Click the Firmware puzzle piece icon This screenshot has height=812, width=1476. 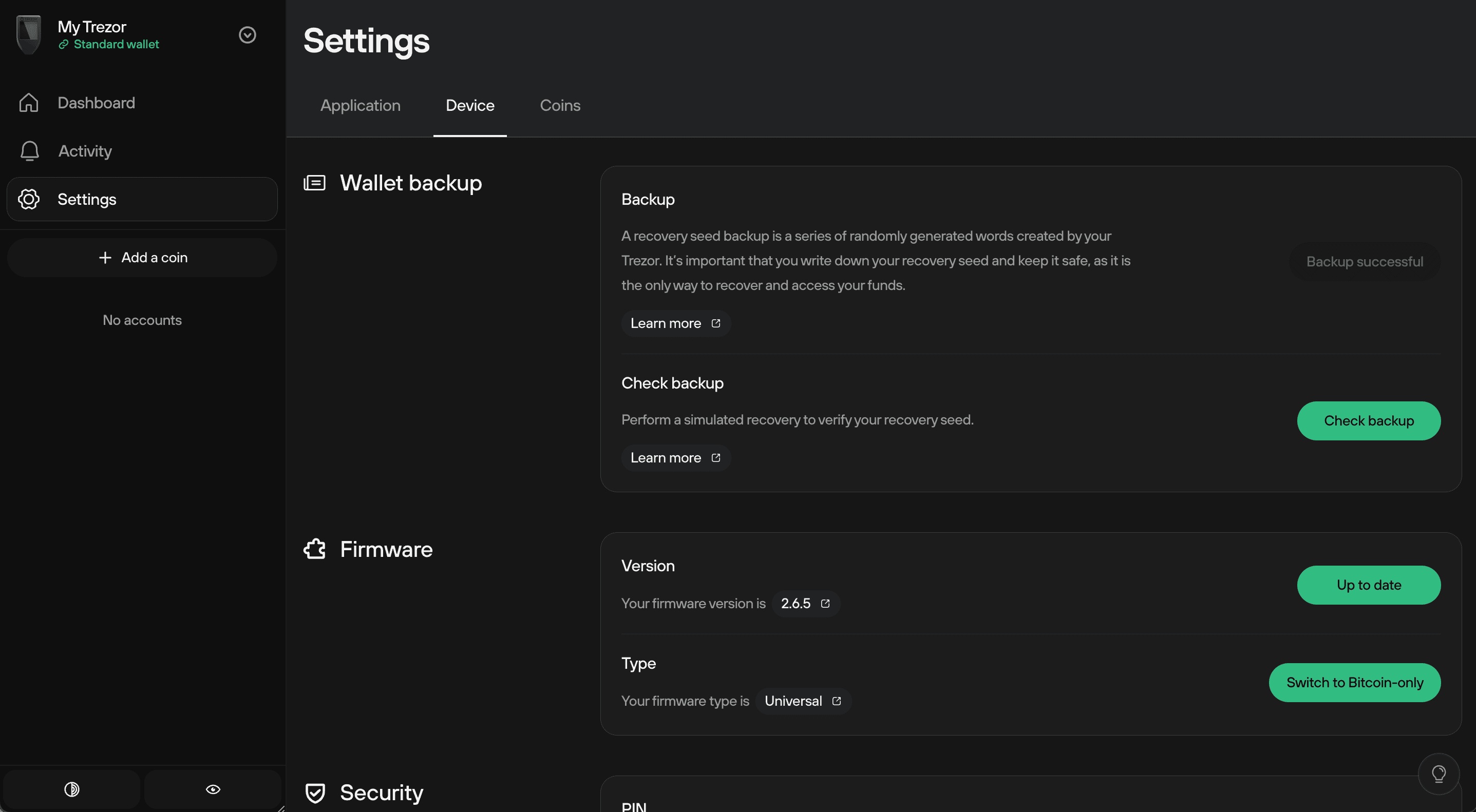coord(315,549)
